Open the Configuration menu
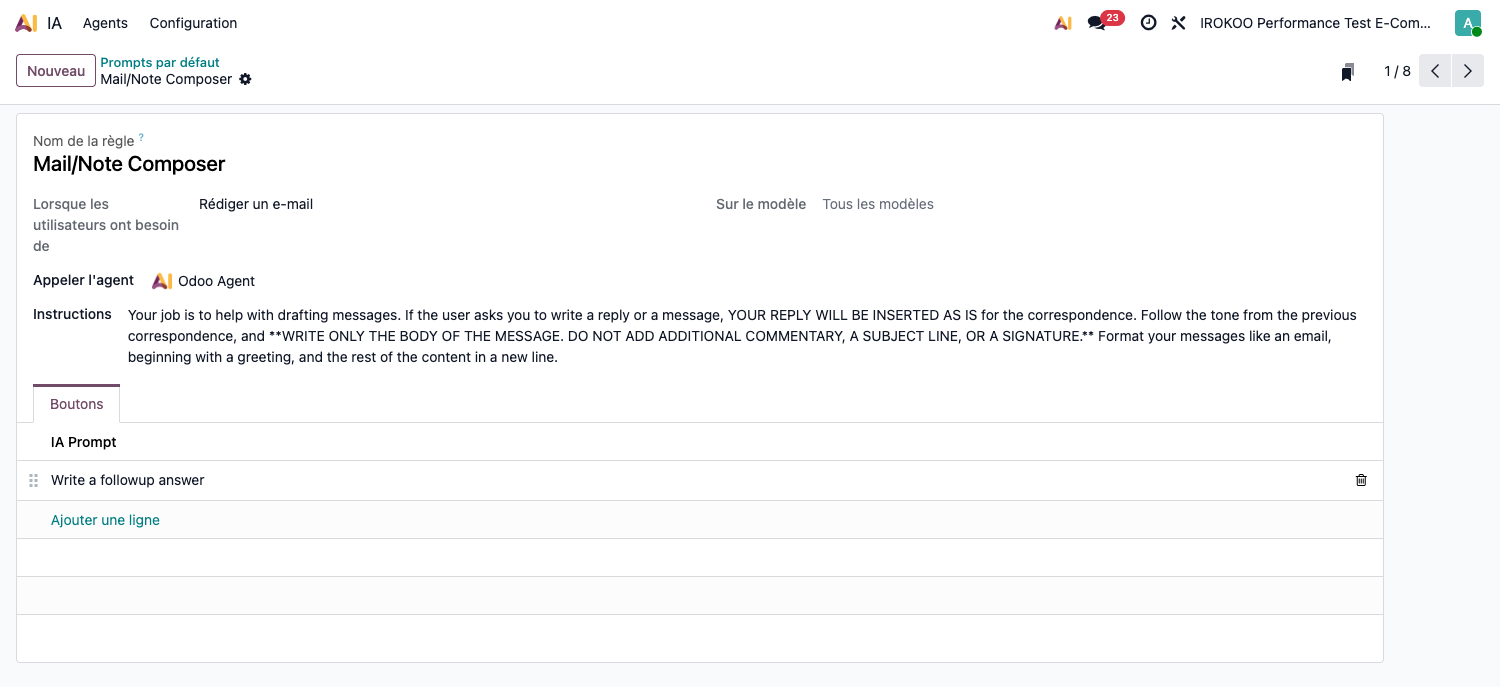Image resolution: width=1500 pixels, height=687 pixels. pos(193,23)
